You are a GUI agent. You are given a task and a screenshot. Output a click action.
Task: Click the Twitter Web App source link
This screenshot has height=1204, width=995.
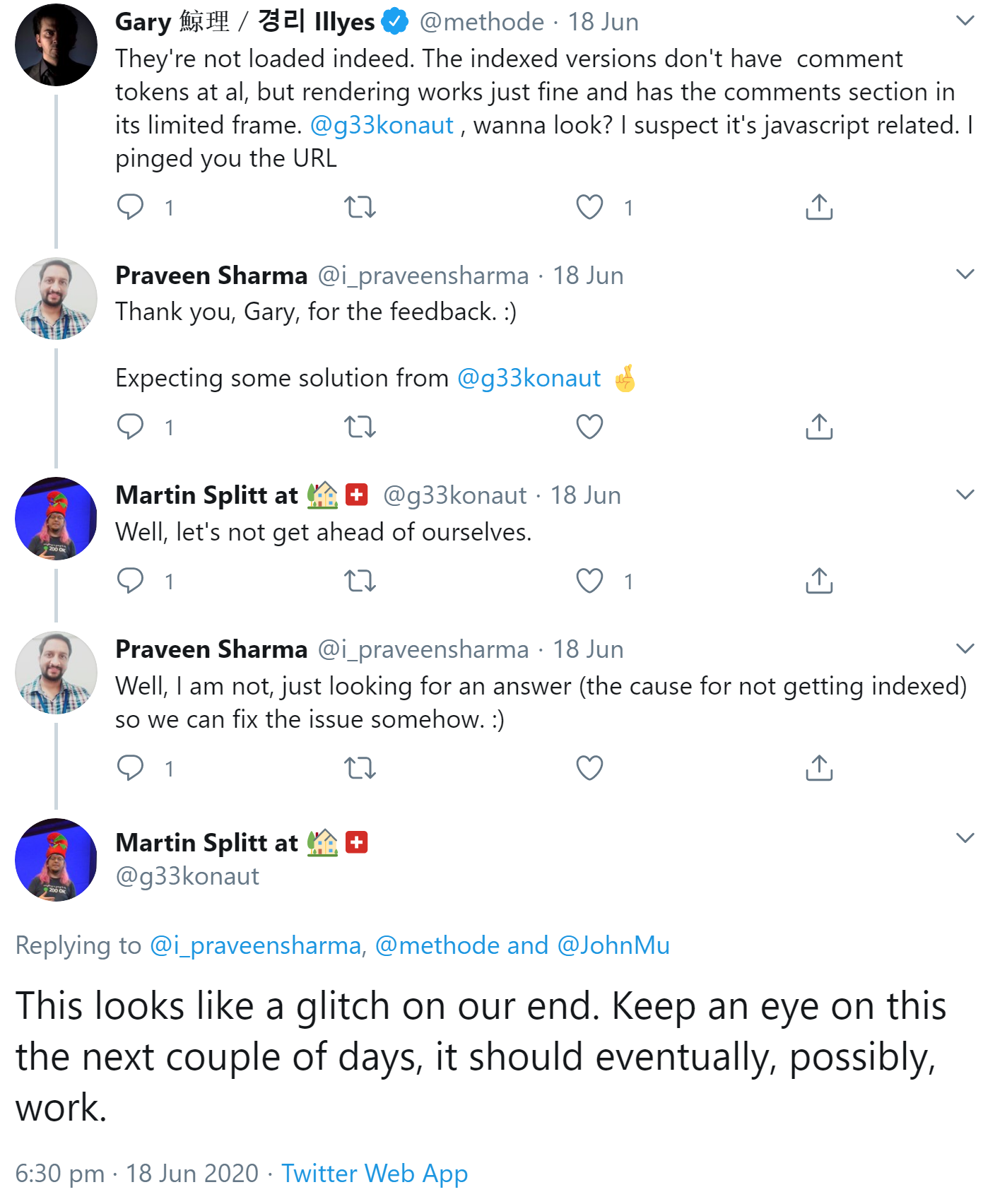point(375,1173)
